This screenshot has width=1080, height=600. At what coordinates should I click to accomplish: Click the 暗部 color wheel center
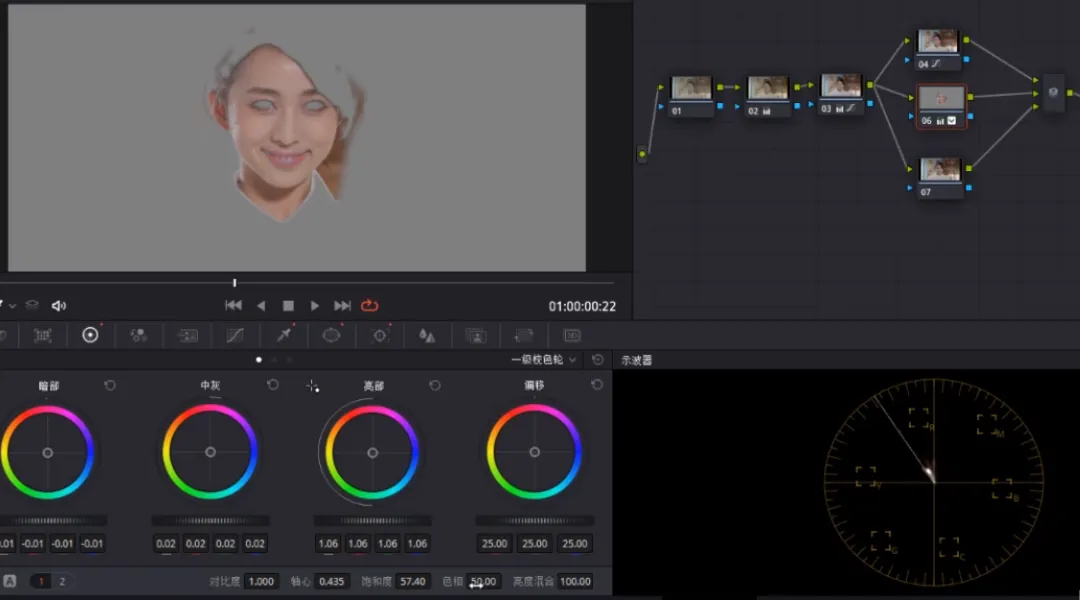click(x=48, y=453)
